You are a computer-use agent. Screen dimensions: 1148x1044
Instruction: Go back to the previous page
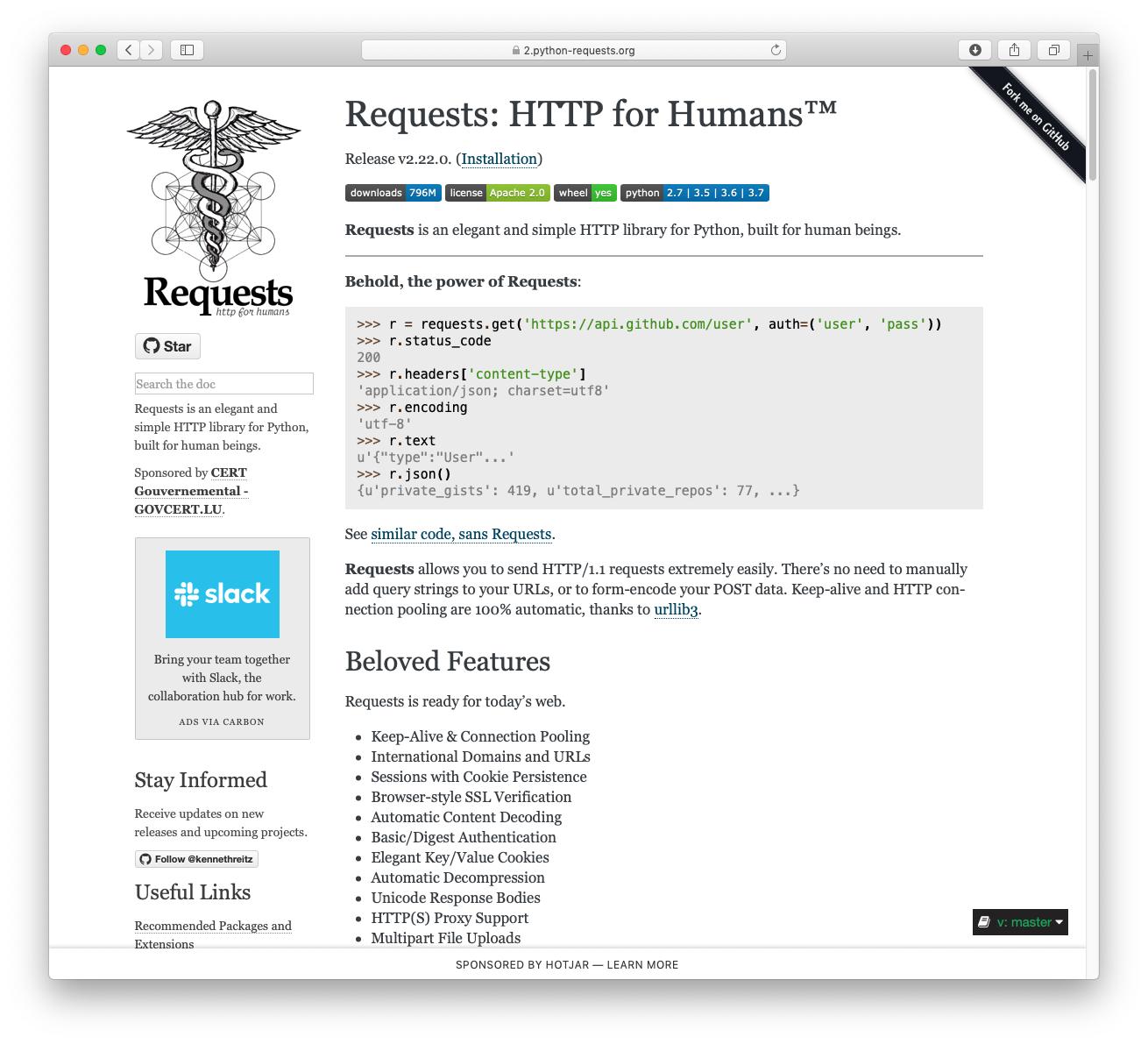point(129,50)
